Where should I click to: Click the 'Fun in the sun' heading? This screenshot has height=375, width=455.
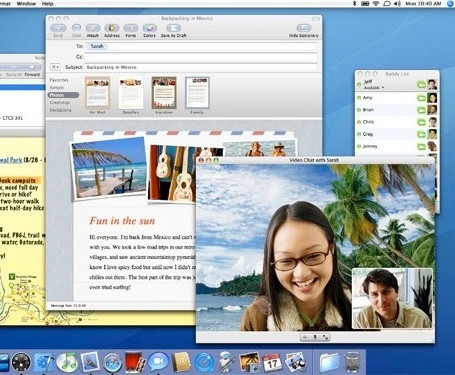tap(122, 221)
